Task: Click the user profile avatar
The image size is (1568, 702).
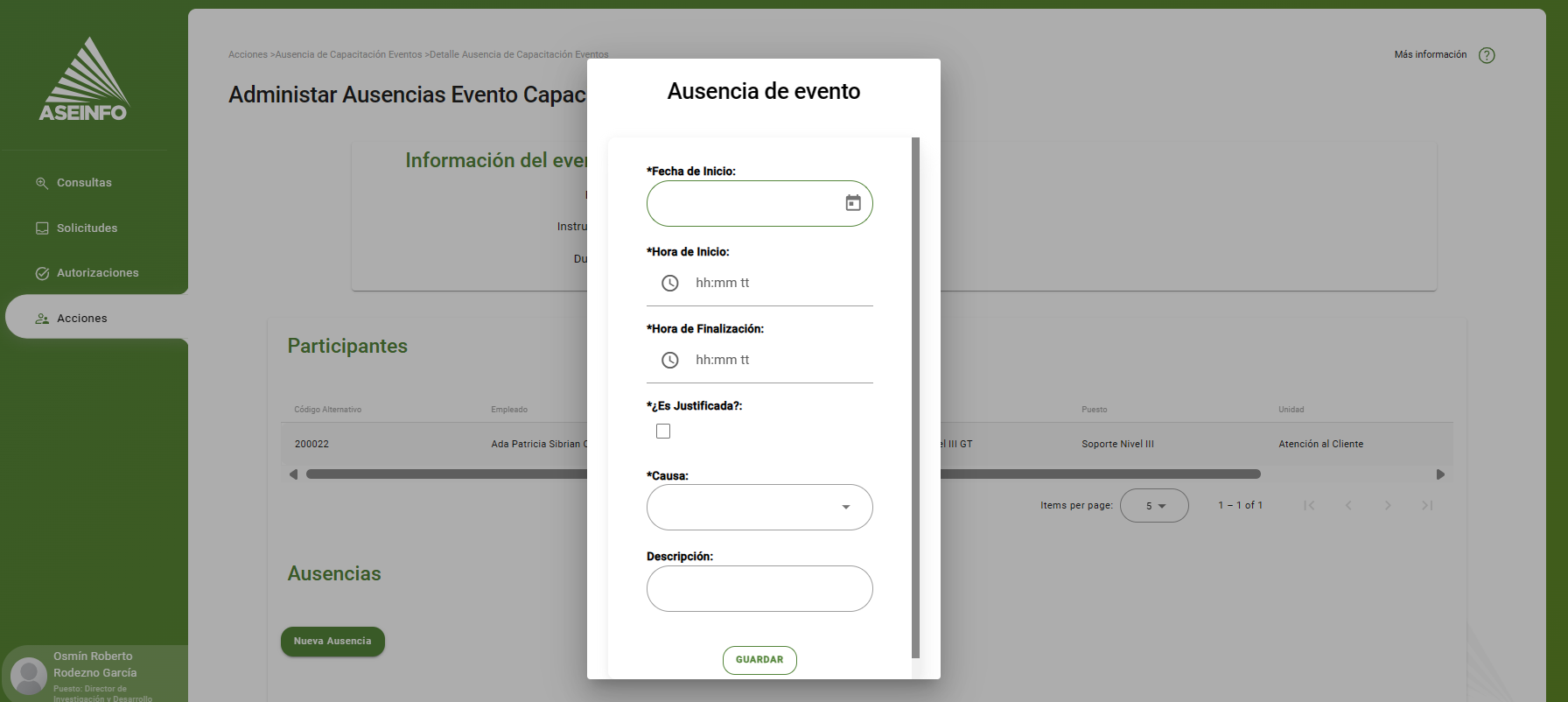Action: 29,676
